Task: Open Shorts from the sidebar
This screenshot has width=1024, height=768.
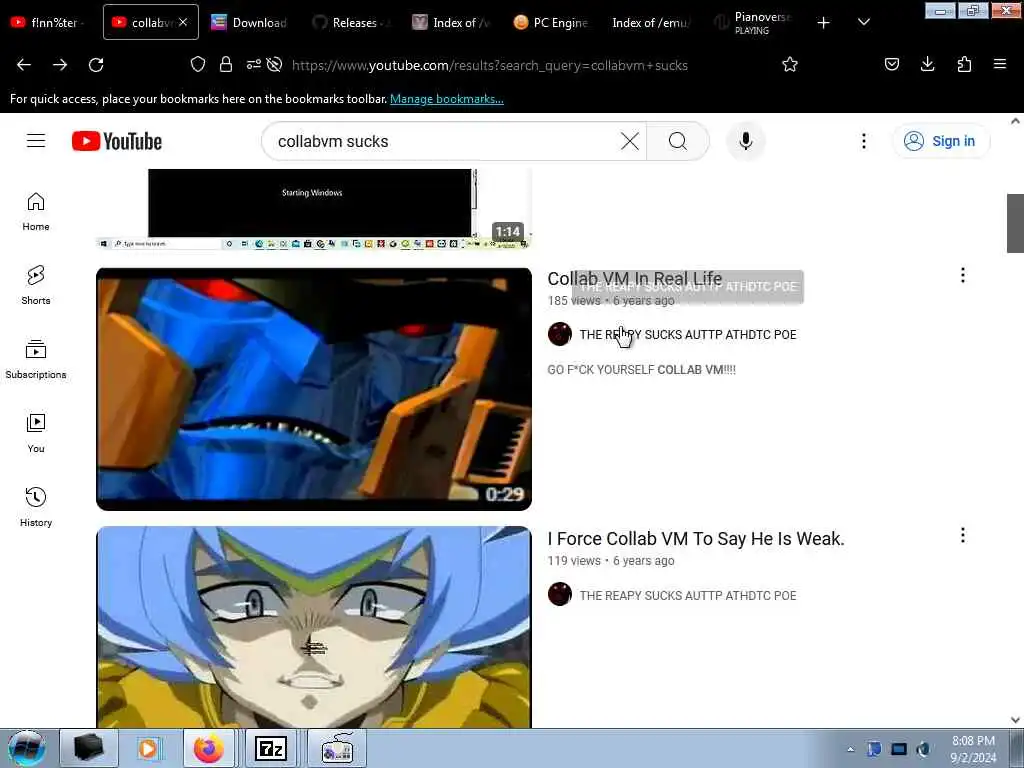Action: click(36, 286)
